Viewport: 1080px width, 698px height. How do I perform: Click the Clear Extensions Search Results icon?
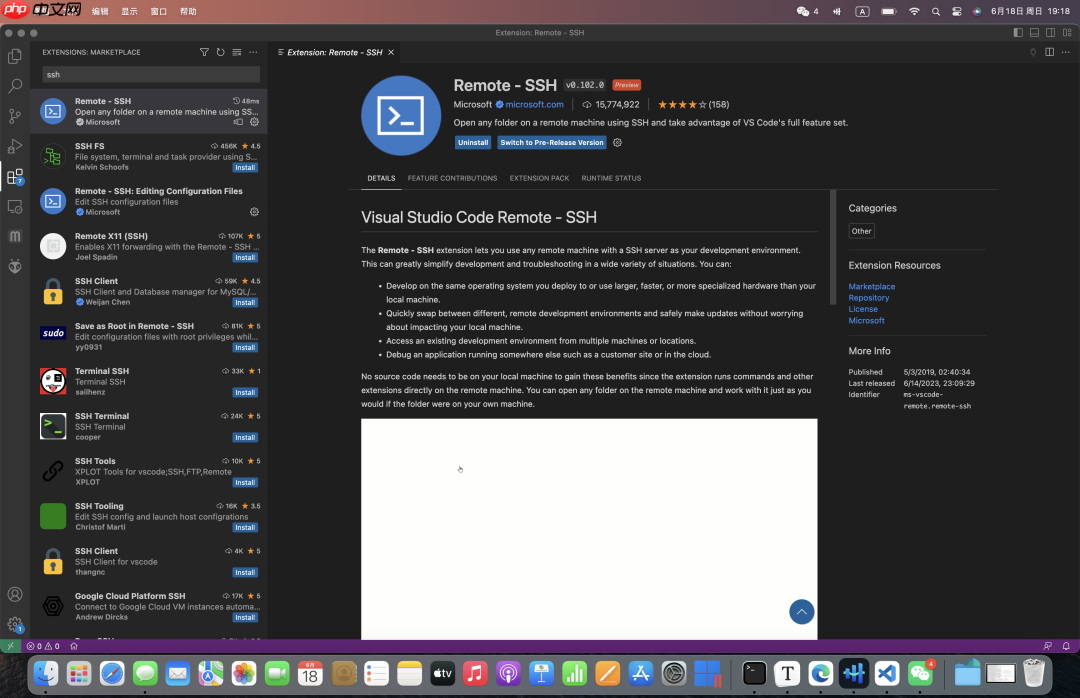236,52
